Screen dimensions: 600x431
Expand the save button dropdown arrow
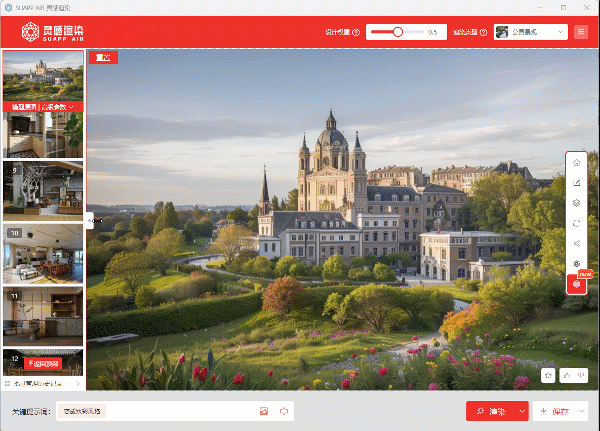583,411
